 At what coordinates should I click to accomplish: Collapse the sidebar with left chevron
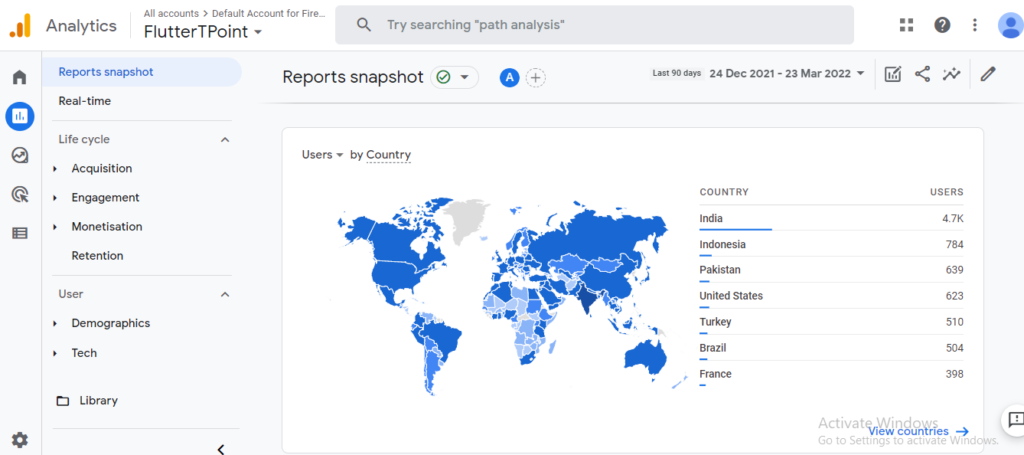pos(221,449)
